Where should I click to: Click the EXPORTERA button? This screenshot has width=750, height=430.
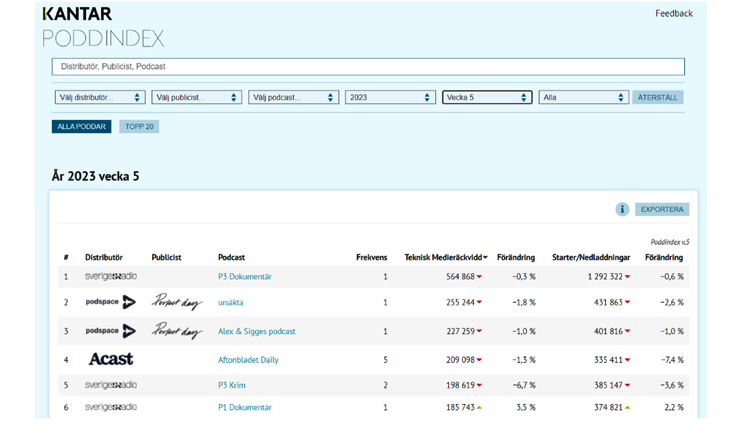(662, 209)
